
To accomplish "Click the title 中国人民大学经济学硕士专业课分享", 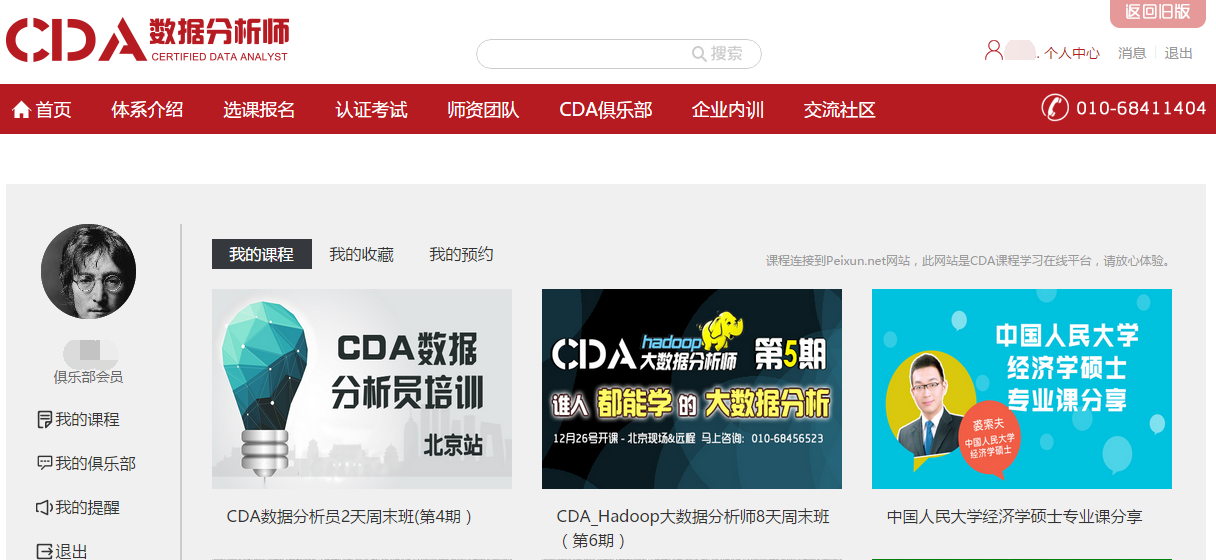I will (x=1014, y=517).
